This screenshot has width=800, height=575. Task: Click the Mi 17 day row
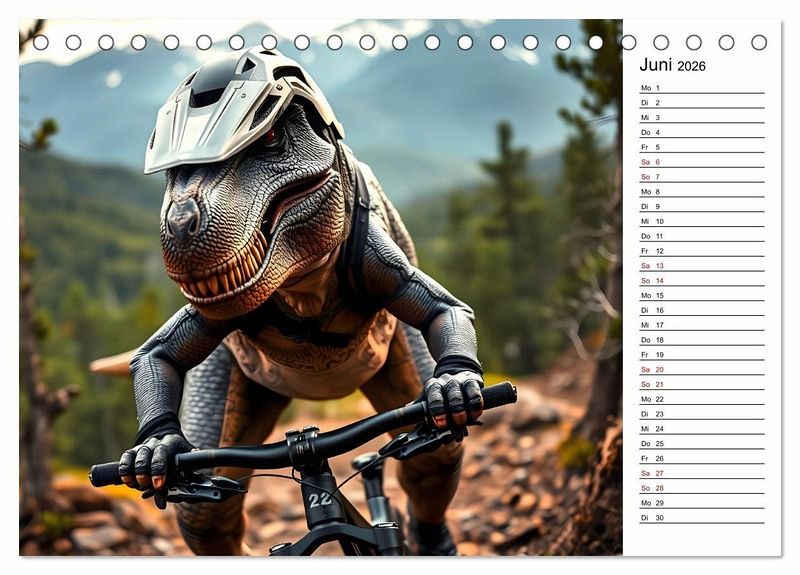pos(701,325)
